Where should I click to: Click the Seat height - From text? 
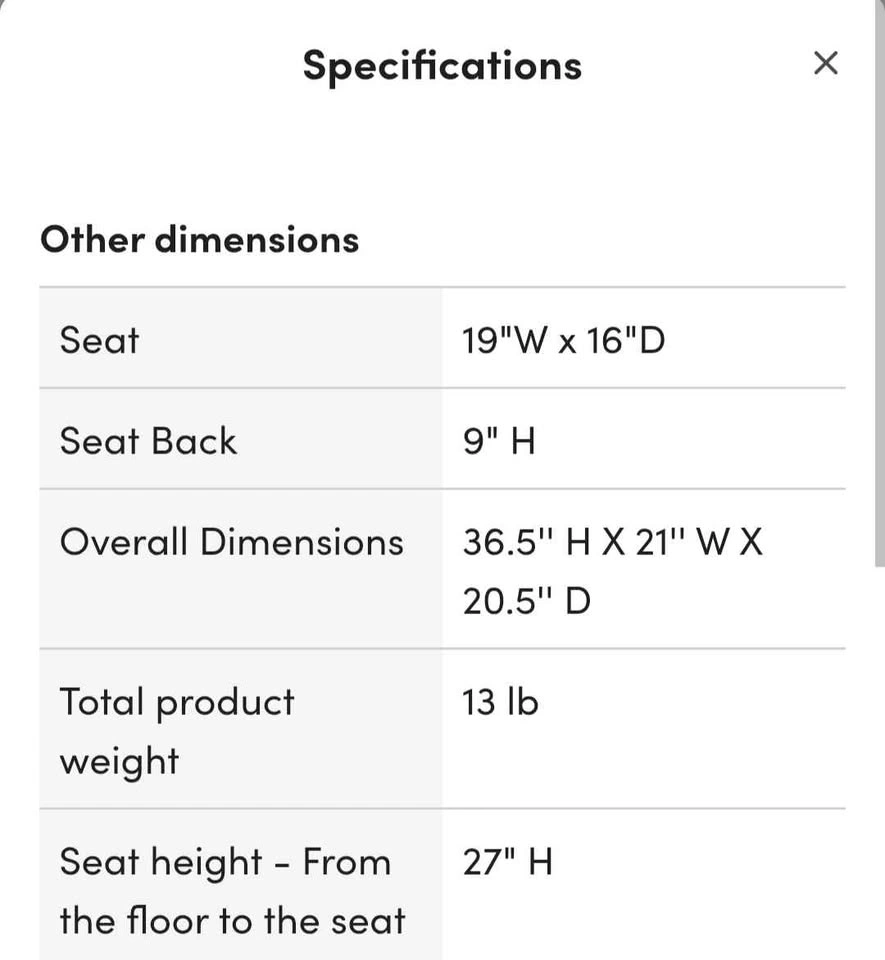[225, 862]
